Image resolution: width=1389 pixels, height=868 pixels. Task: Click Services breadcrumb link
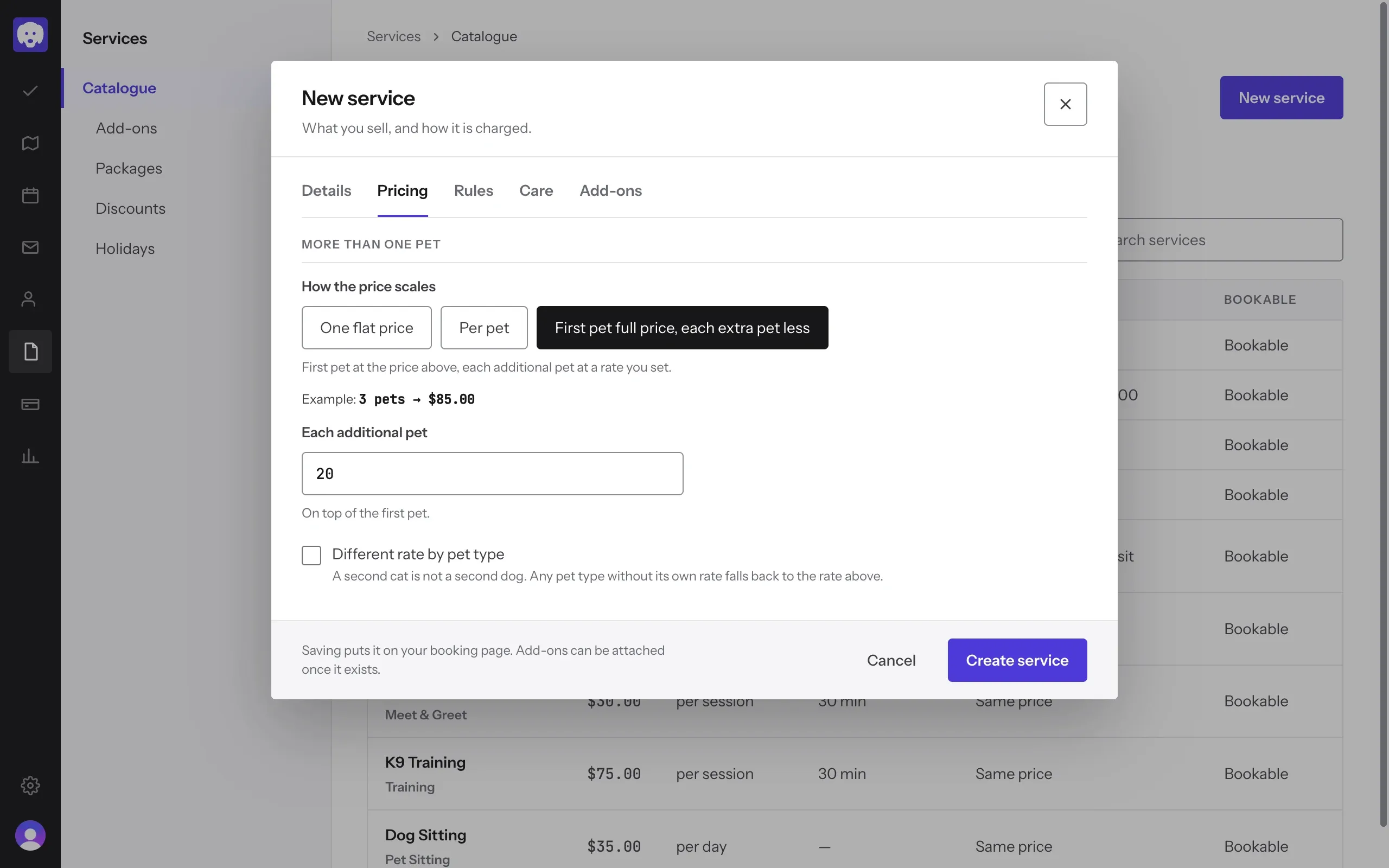(394, 36)
